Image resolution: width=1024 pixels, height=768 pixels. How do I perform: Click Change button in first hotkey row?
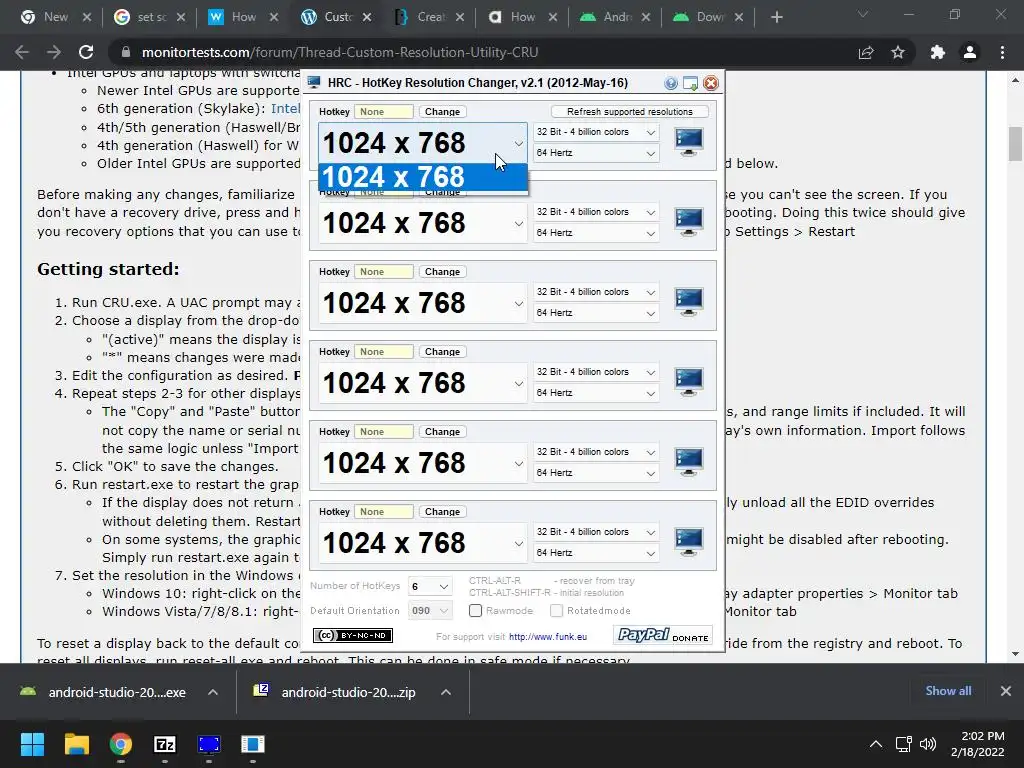click(x=442, y=112)
